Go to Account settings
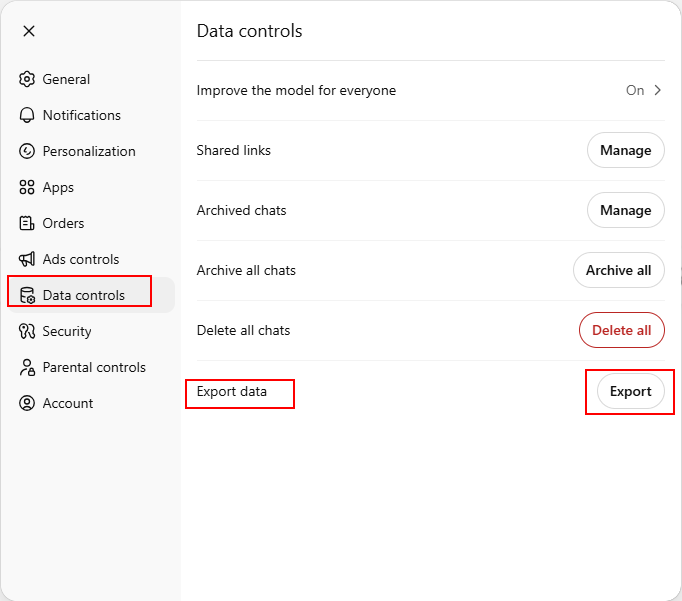This screenshot has height=601, width=682. 90,403
